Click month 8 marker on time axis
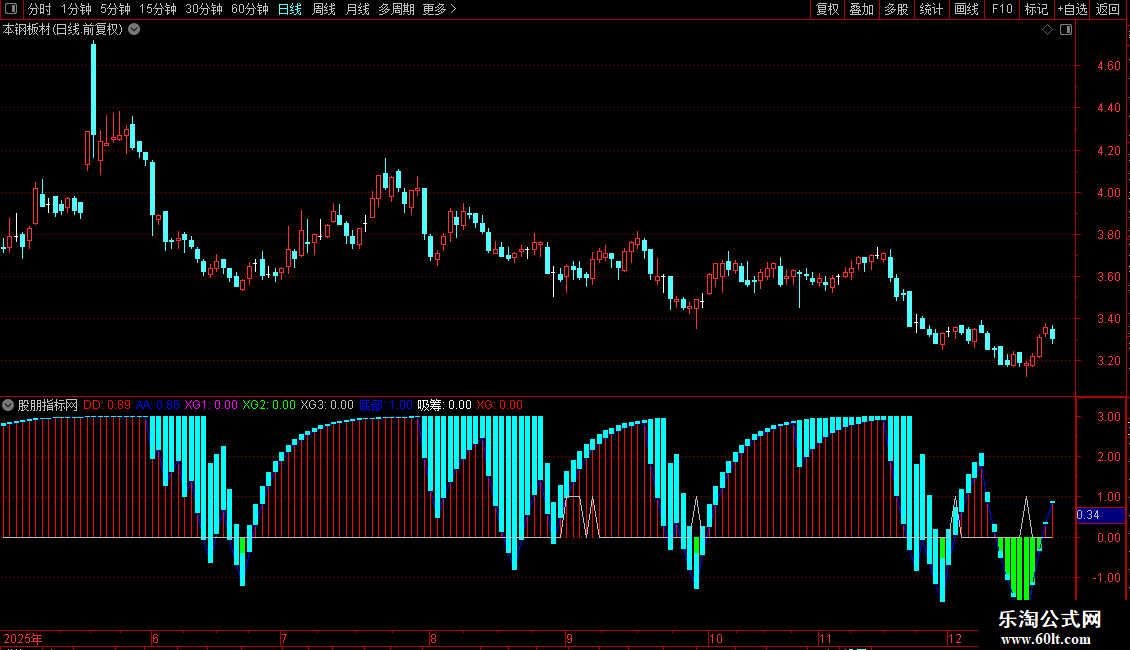 [x=433, y=638]
